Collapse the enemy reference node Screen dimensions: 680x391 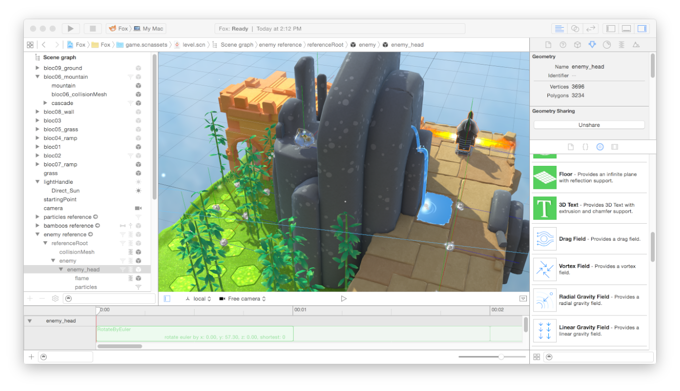(x=37, y=235)
